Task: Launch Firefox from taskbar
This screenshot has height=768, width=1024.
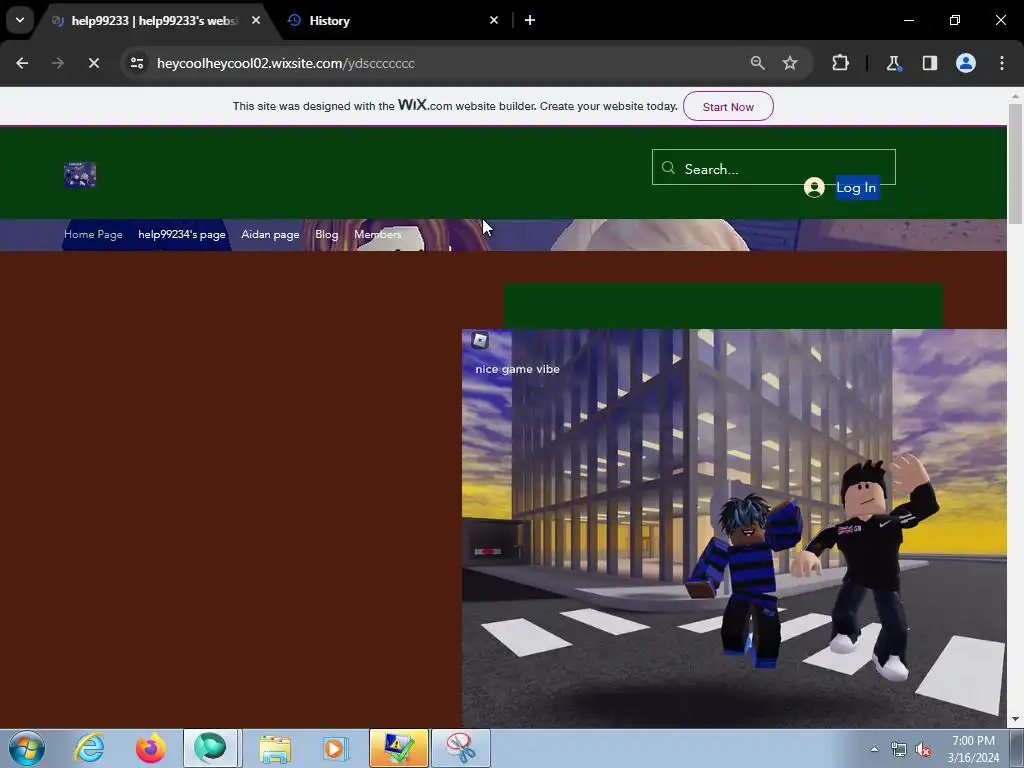Action: pyautogui.click(x=150, y=748)
